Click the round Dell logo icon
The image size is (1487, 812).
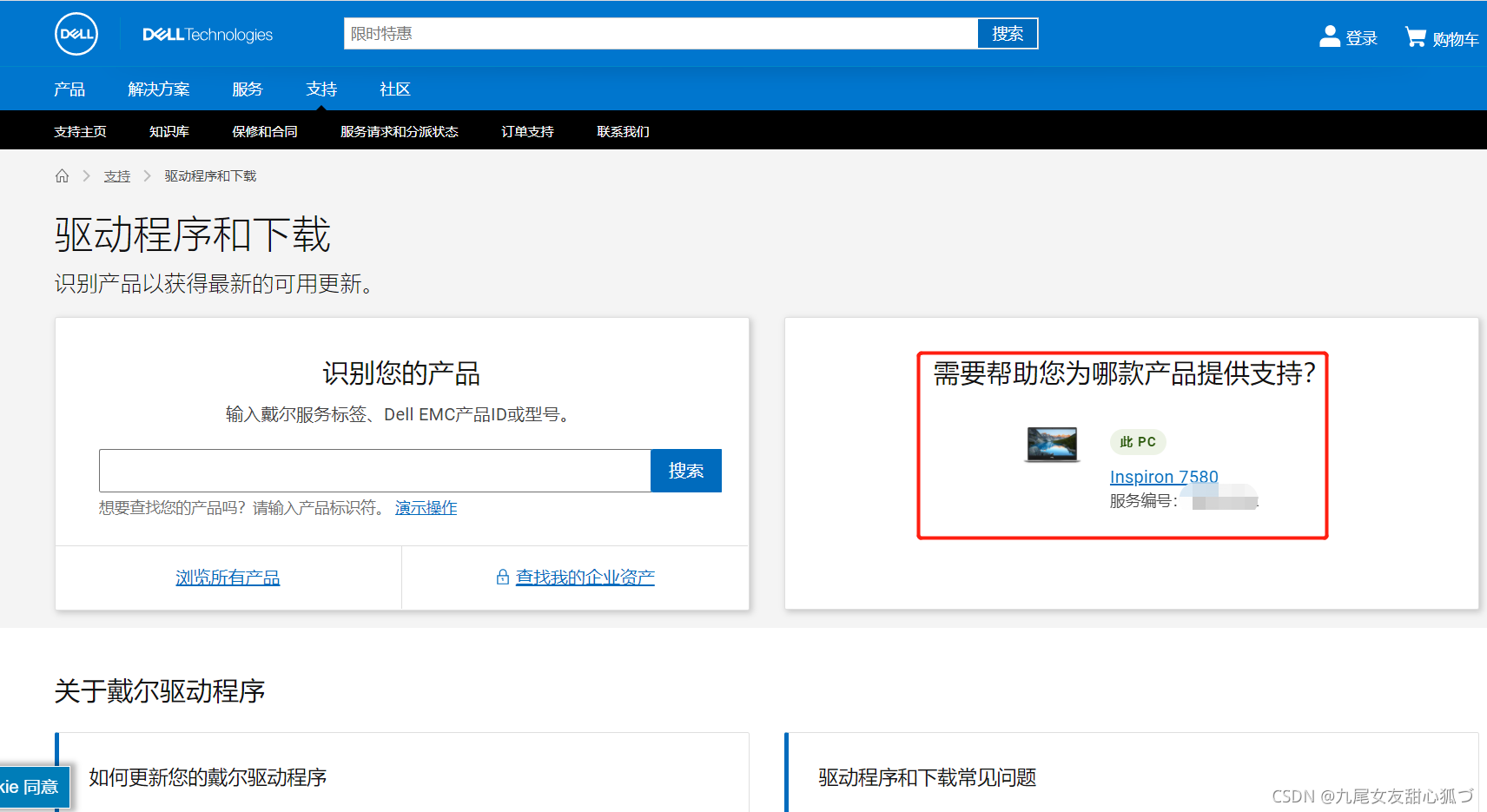(76, 35)
